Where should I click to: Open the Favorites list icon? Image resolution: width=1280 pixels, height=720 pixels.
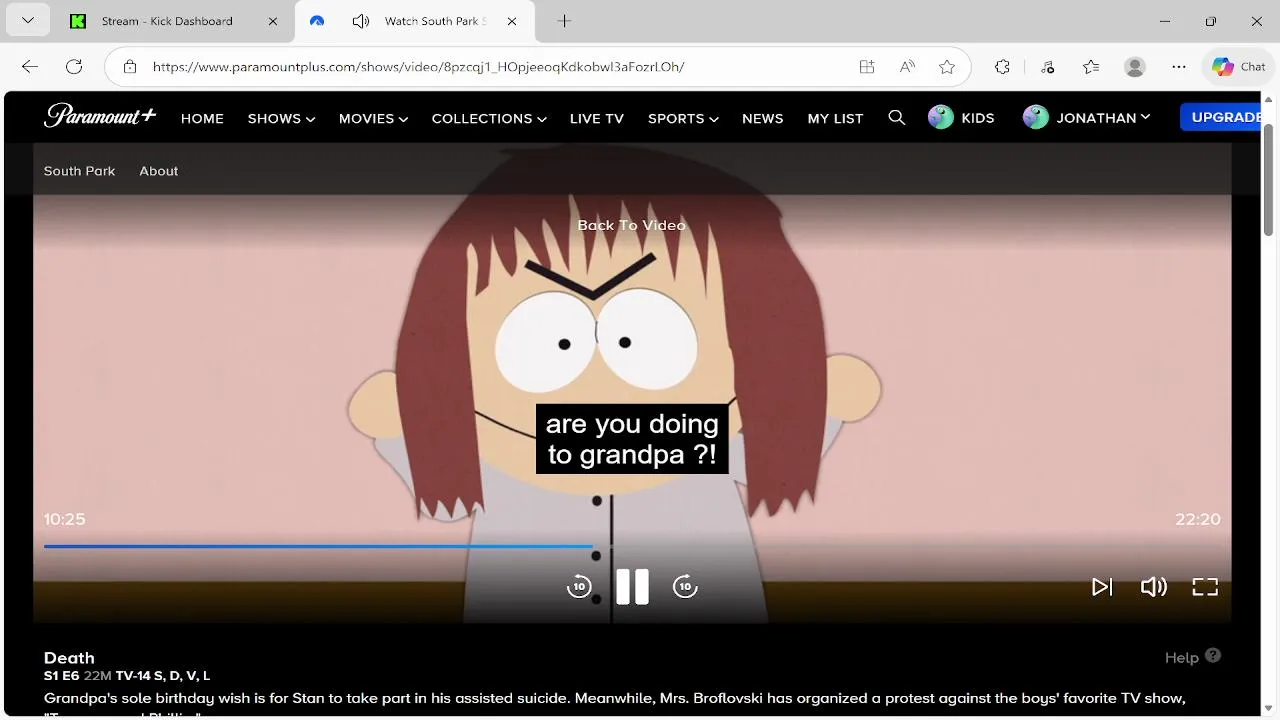[1091, 67]
